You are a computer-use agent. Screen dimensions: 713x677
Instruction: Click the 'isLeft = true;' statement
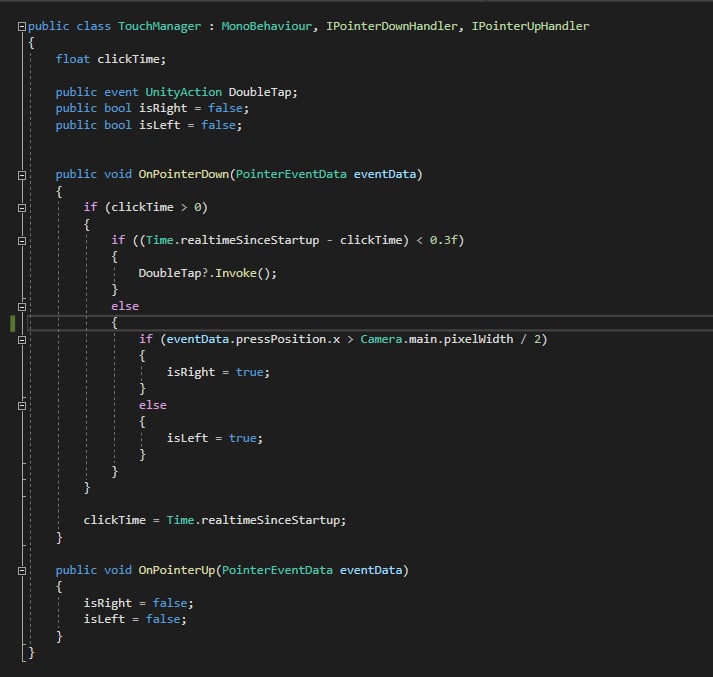[x=215, y=438]
